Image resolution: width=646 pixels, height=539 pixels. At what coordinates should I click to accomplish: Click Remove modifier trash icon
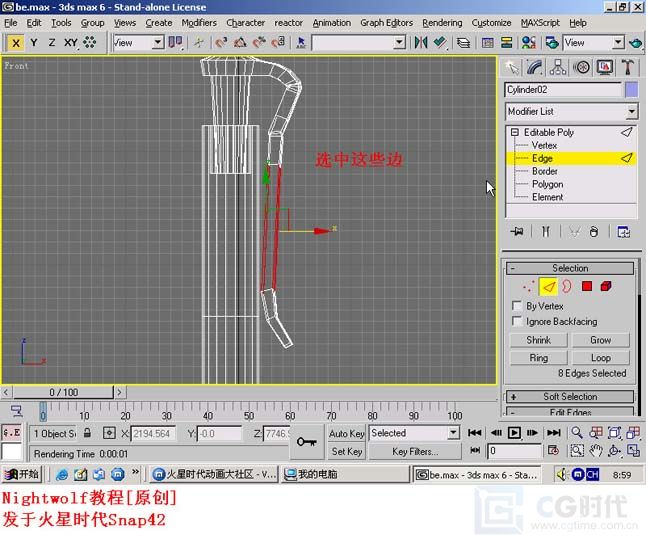(x=593, y=232)
